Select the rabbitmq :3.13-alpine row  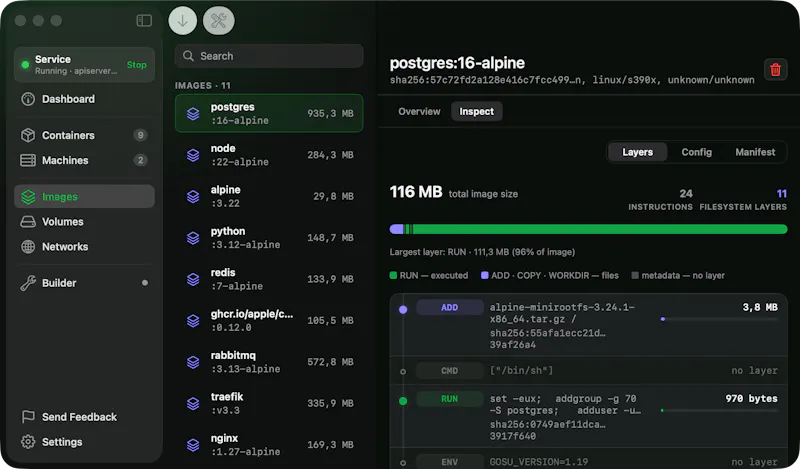click(x=269, y=362)
